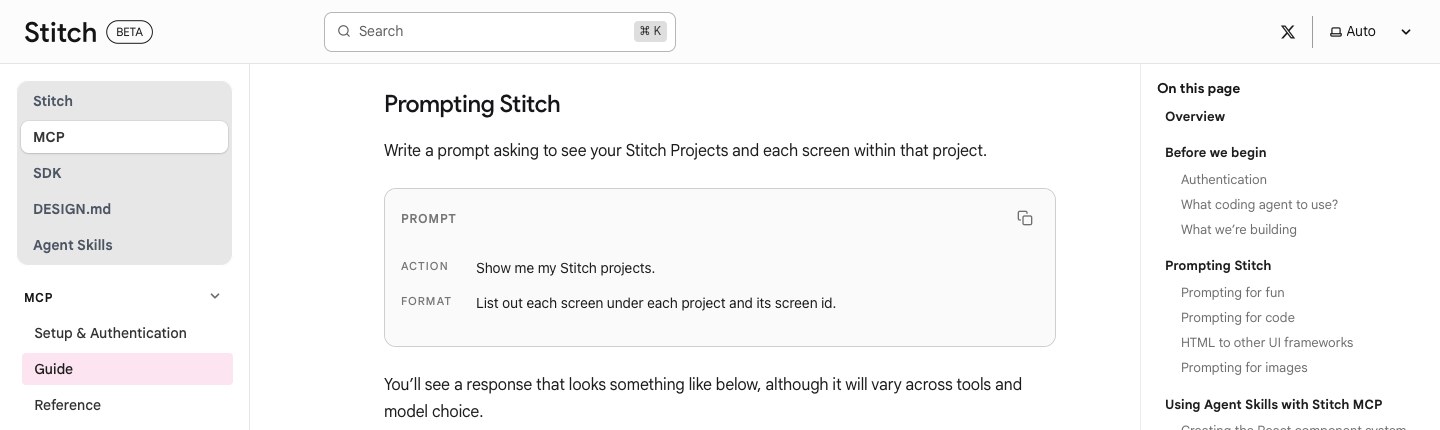Screen dimensions: 1440x430
Task: Click the 'On this page' heading
Action: tap(1198, 88)
